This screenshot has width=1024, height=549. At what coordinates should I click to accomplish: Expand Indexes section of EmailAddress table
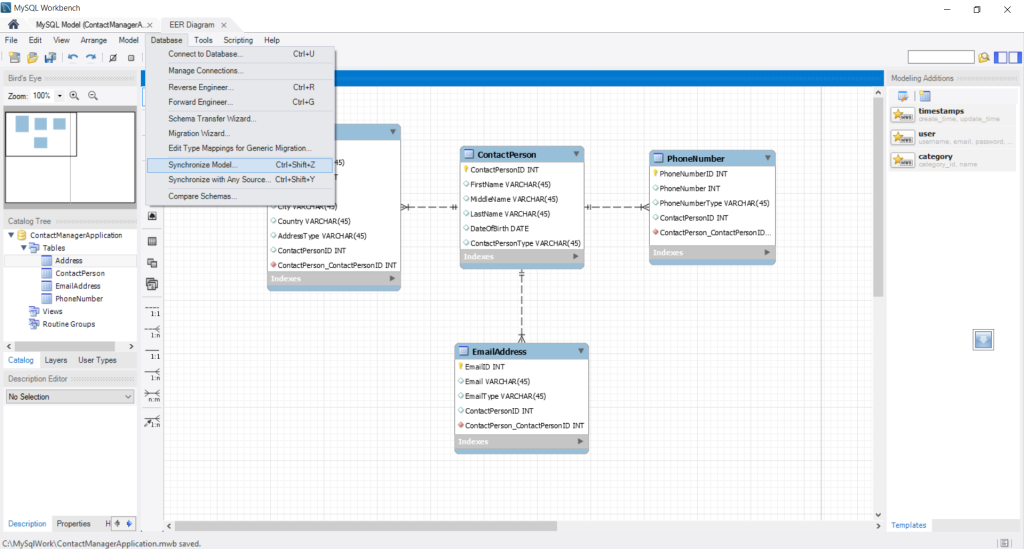580,442
